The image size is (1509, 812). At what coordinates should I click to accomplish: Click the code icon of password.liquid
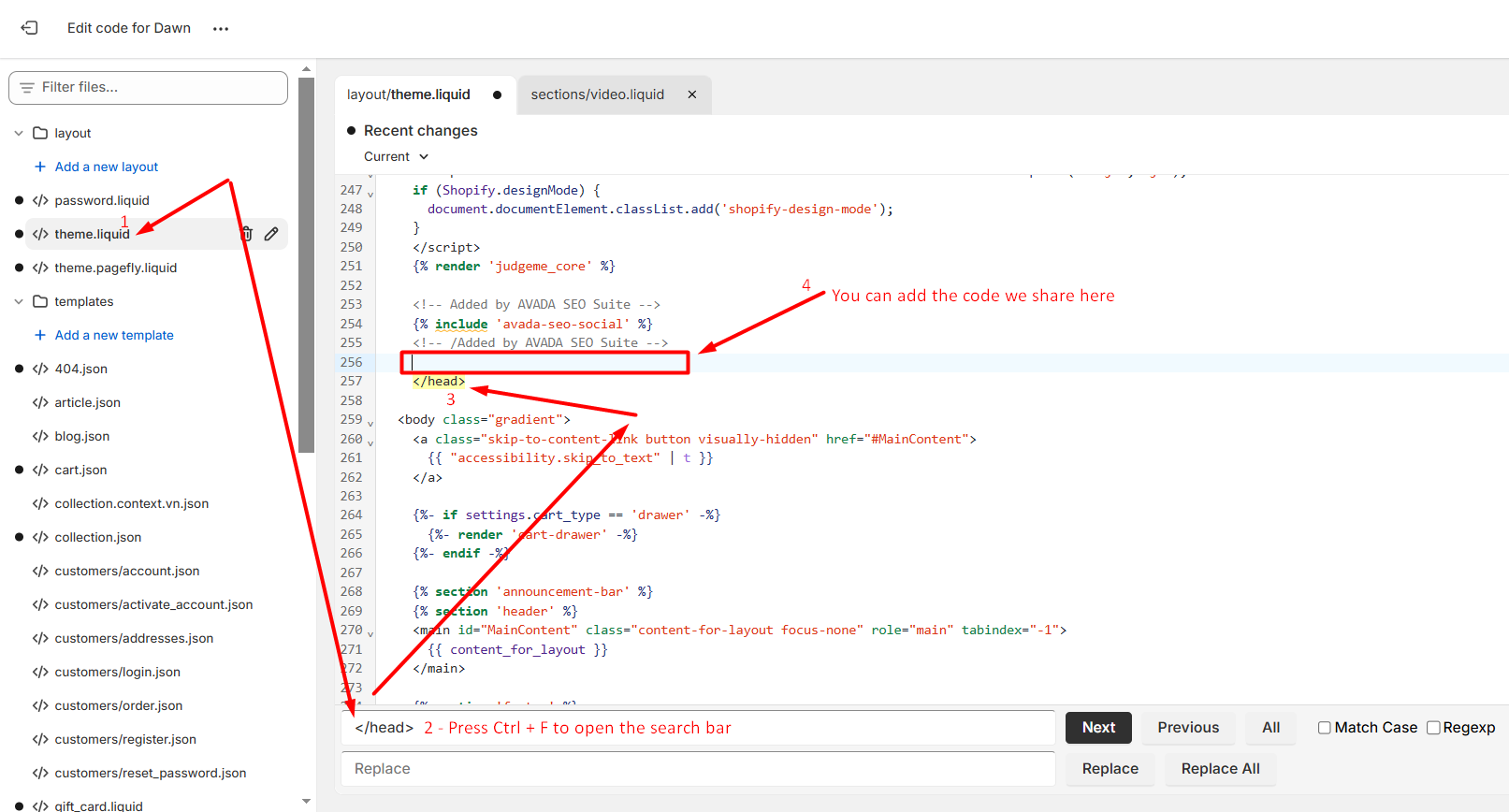[x=40, y=200]
